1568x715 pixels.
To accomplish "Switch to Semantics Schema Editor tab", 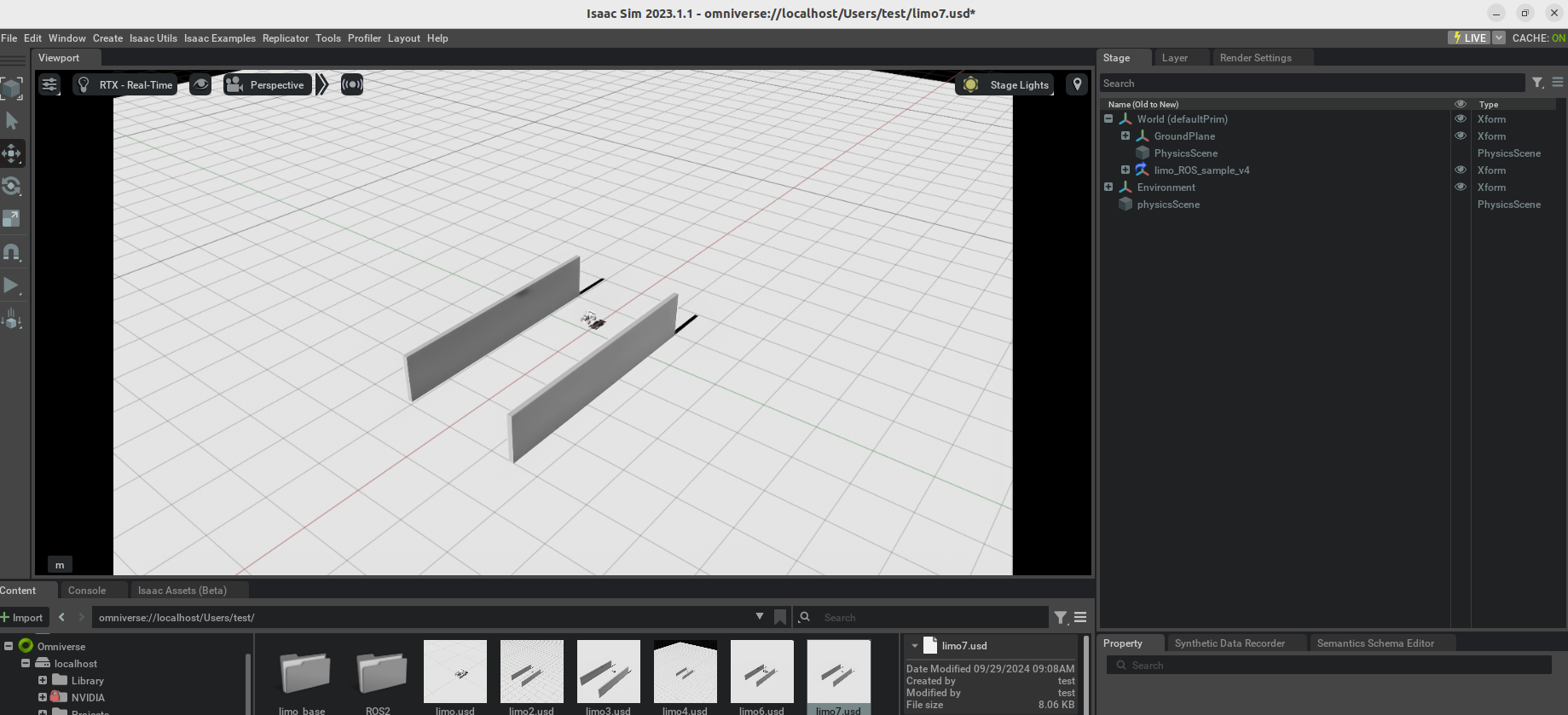I will tap(1375, 643).
